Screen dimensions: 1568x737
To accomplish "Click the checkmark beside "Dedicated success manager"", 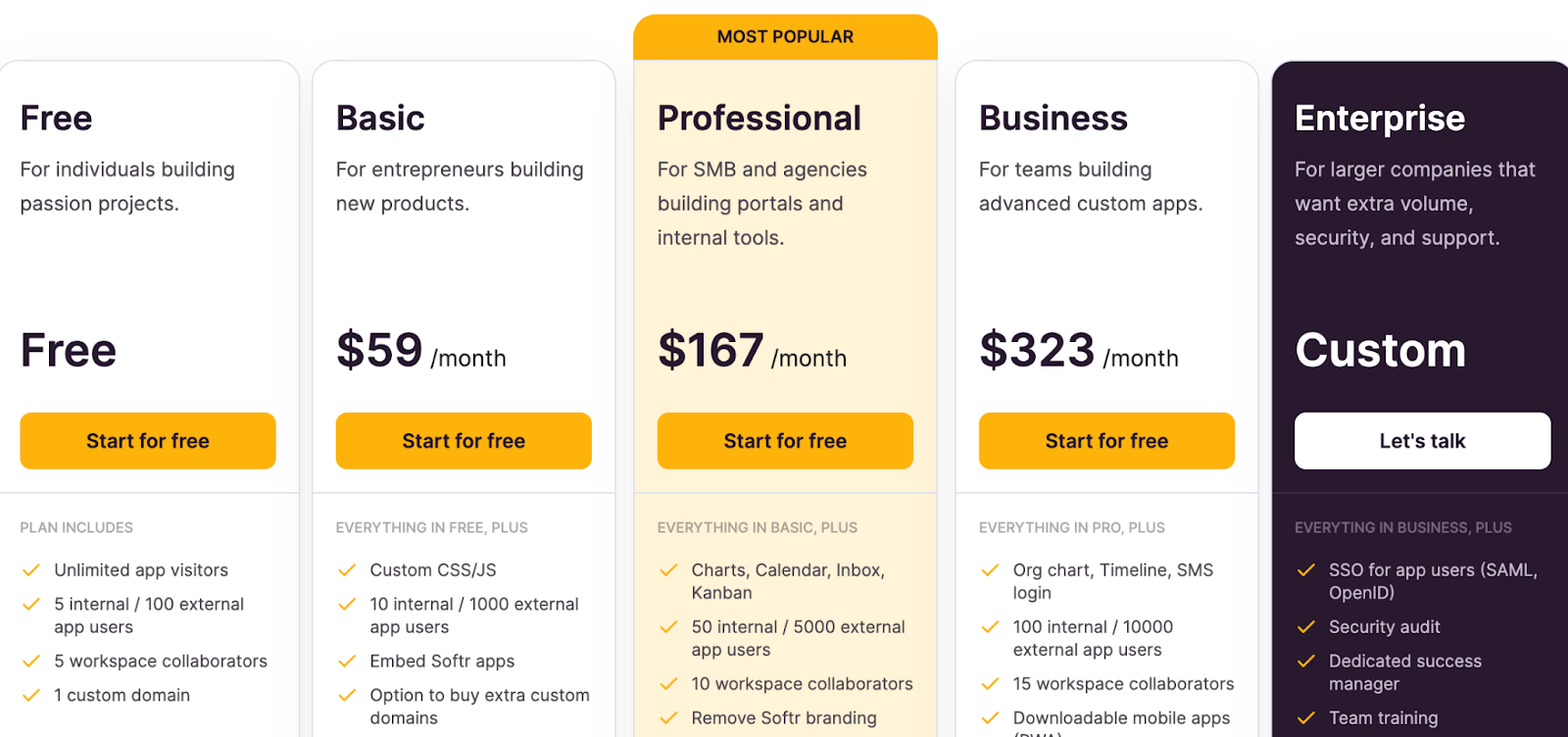I will 1306,662.
